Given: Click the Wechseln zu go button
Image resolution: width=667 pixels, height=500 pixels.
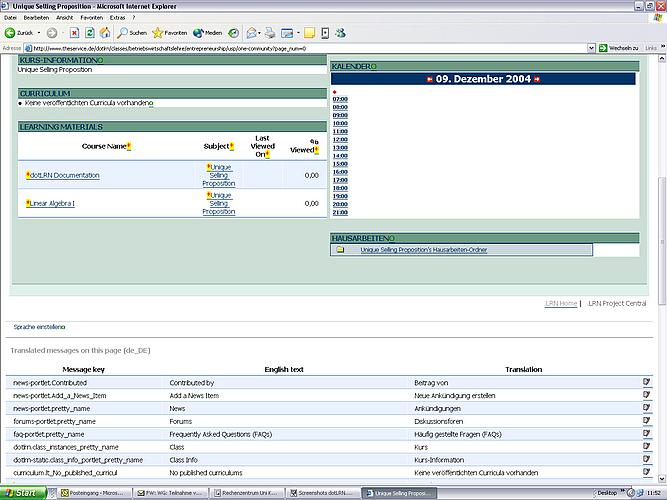Looking at the screenshot, I should [619, 48].
